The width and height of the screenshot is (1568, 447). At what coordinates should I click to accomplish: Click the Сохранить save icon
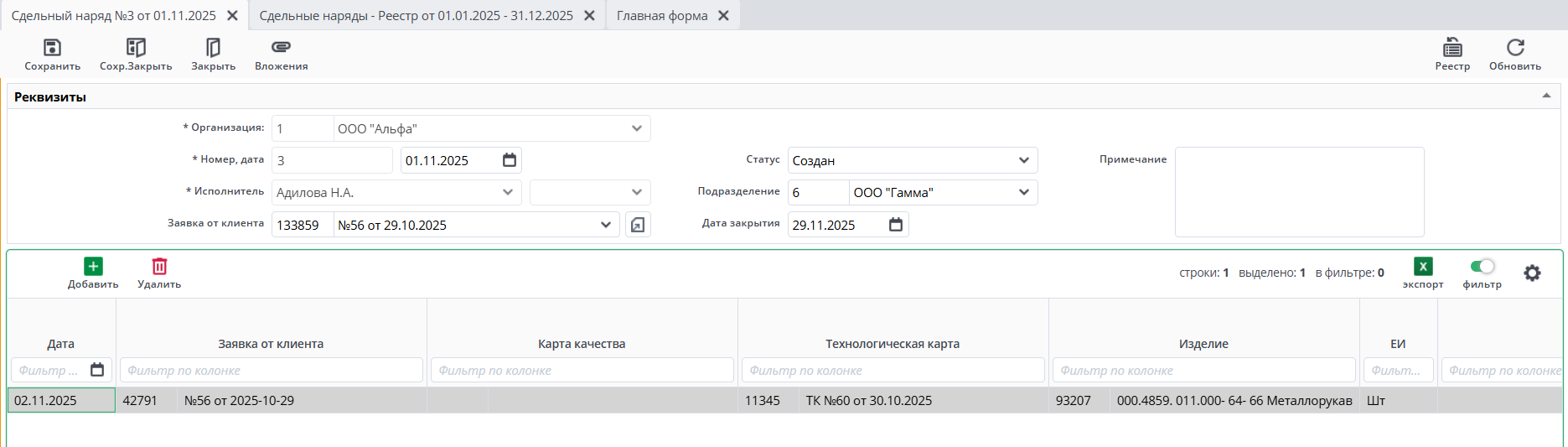[x=52, y=48]
